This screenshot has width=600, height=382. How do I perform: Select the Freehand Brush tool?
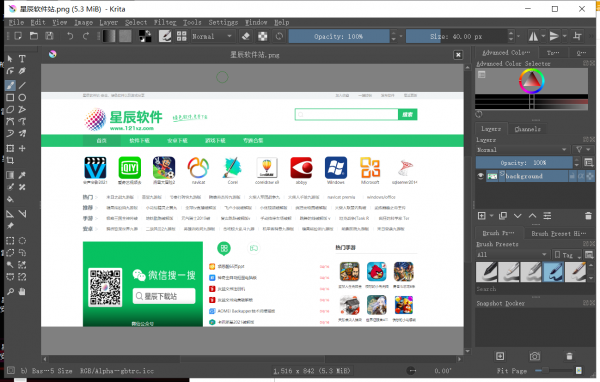(x=10, y=85)
